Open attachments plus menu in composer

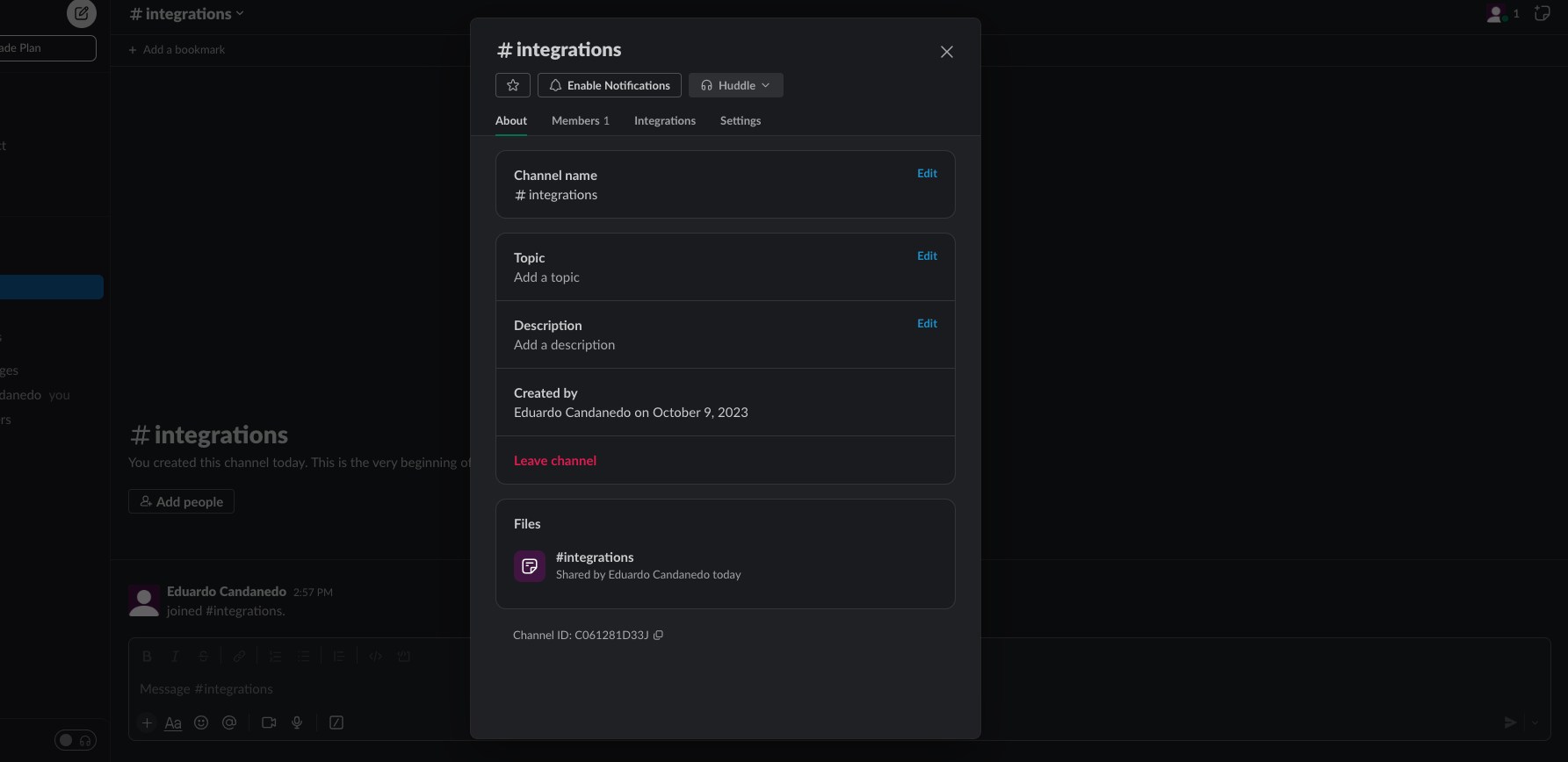coord(147,722)
